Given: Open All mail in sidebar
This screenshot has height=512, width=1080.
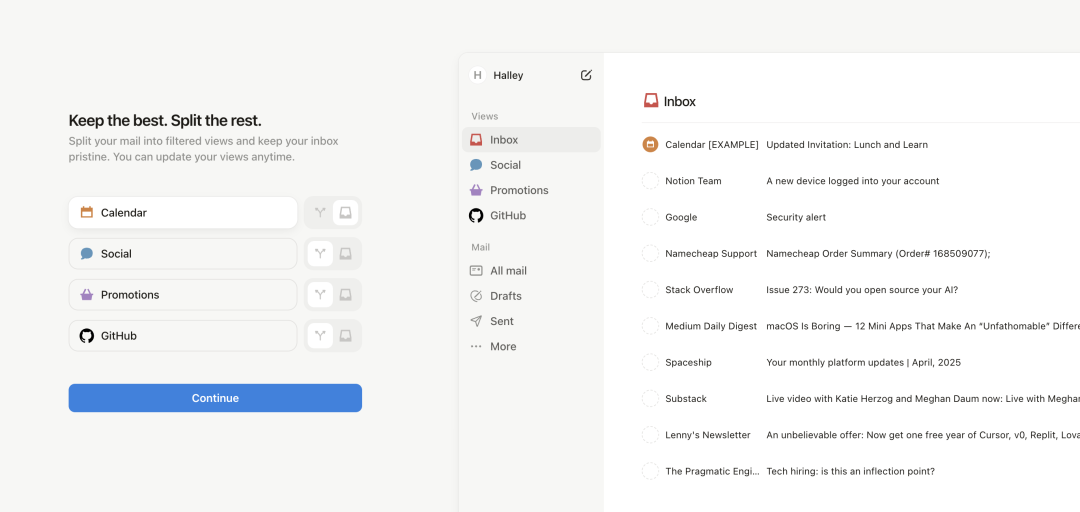Looking at the screenshot, I should 531,271.
